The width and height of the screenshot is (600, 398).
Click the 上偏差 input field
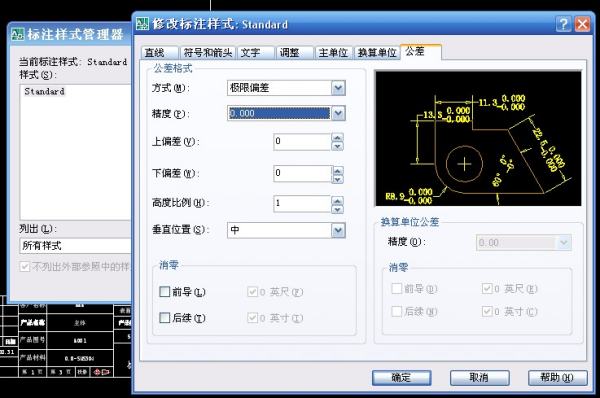302,142
